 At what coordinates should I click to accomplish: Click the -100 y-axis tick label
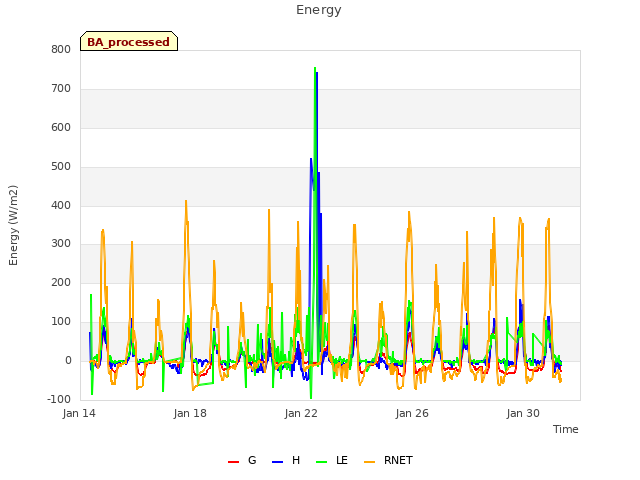tap(59, 399)
